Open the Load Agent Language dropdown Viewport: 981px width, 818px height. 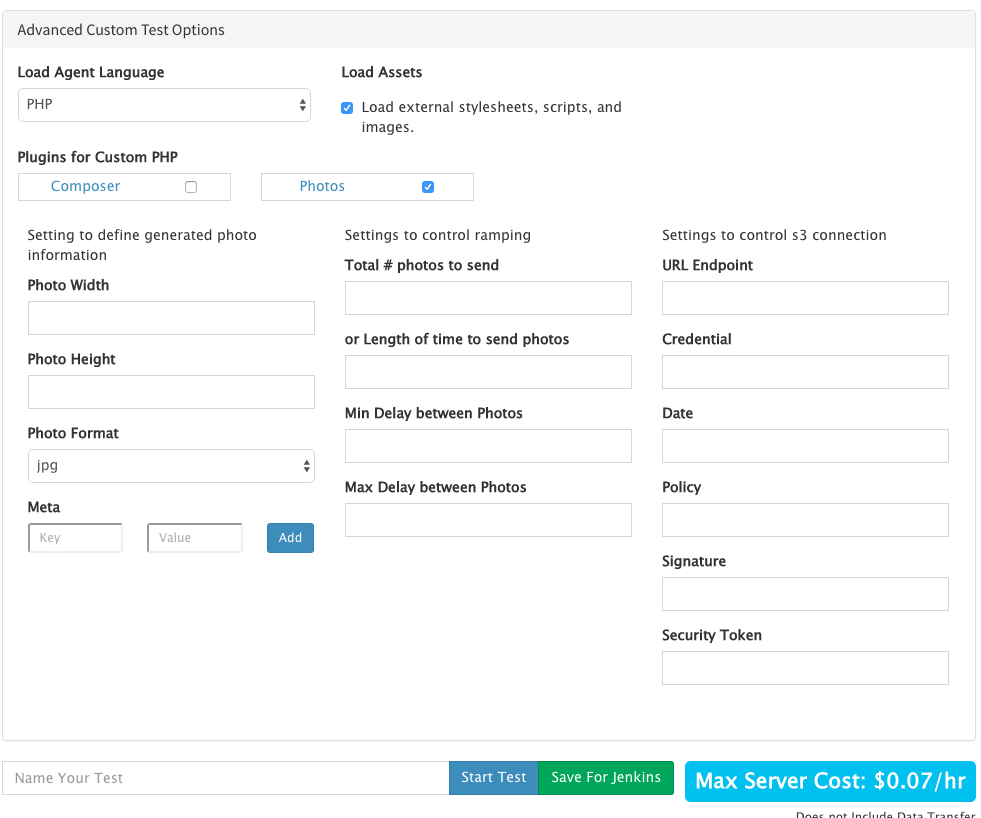164,105
